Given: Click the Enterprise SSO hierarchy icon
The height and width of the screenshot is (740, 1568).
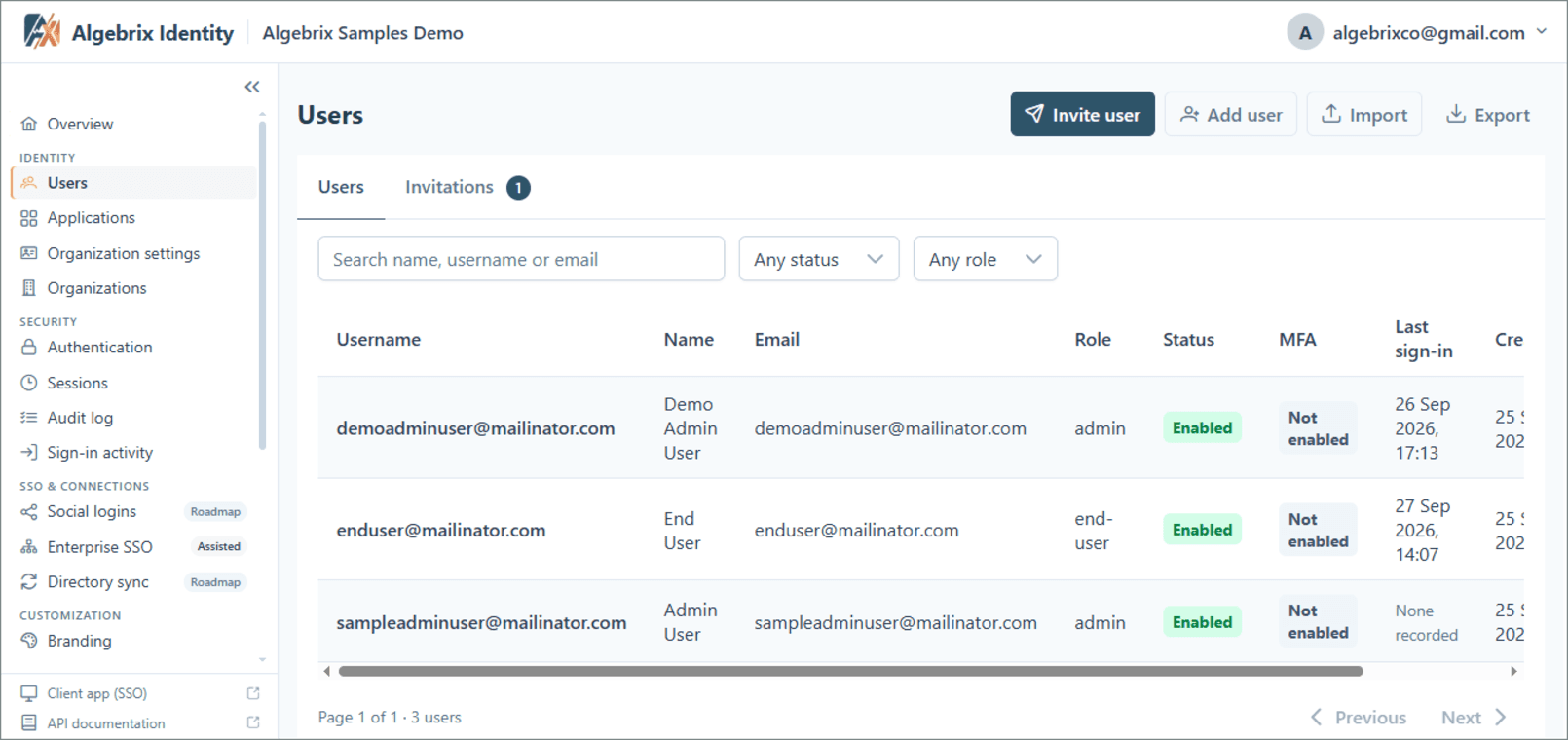Looking at the screenshot, I should tap(29, 547).
